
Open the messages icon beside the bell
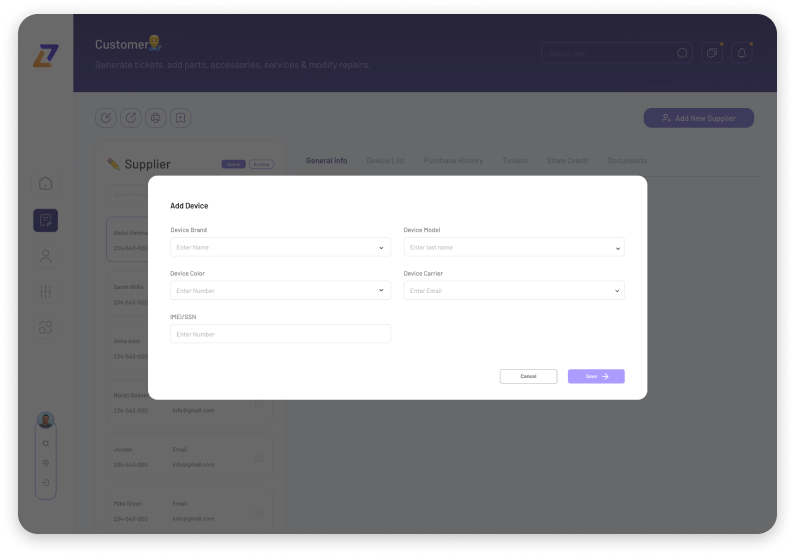[712, 53]
